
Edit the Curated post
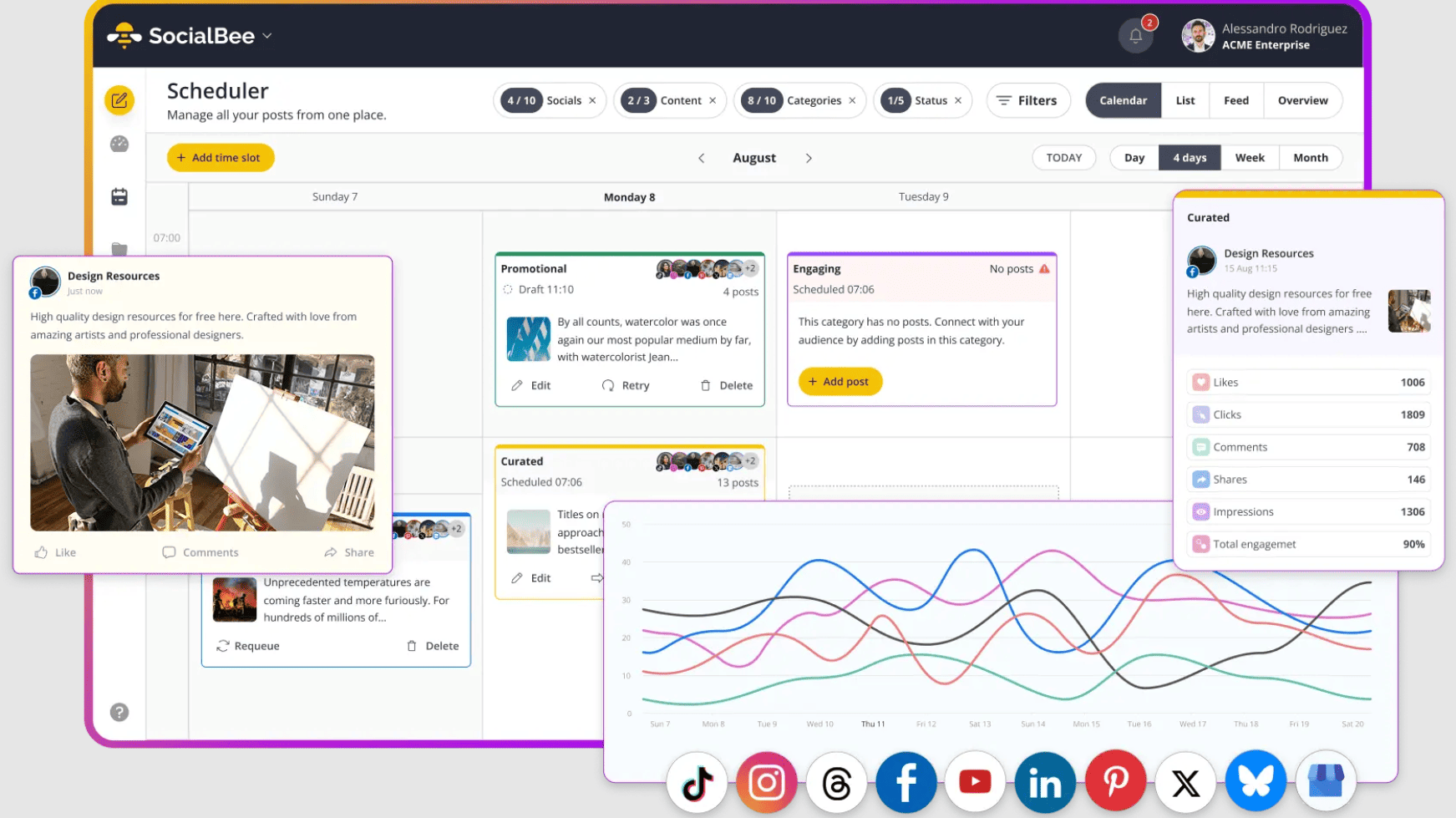pos(531,578)
